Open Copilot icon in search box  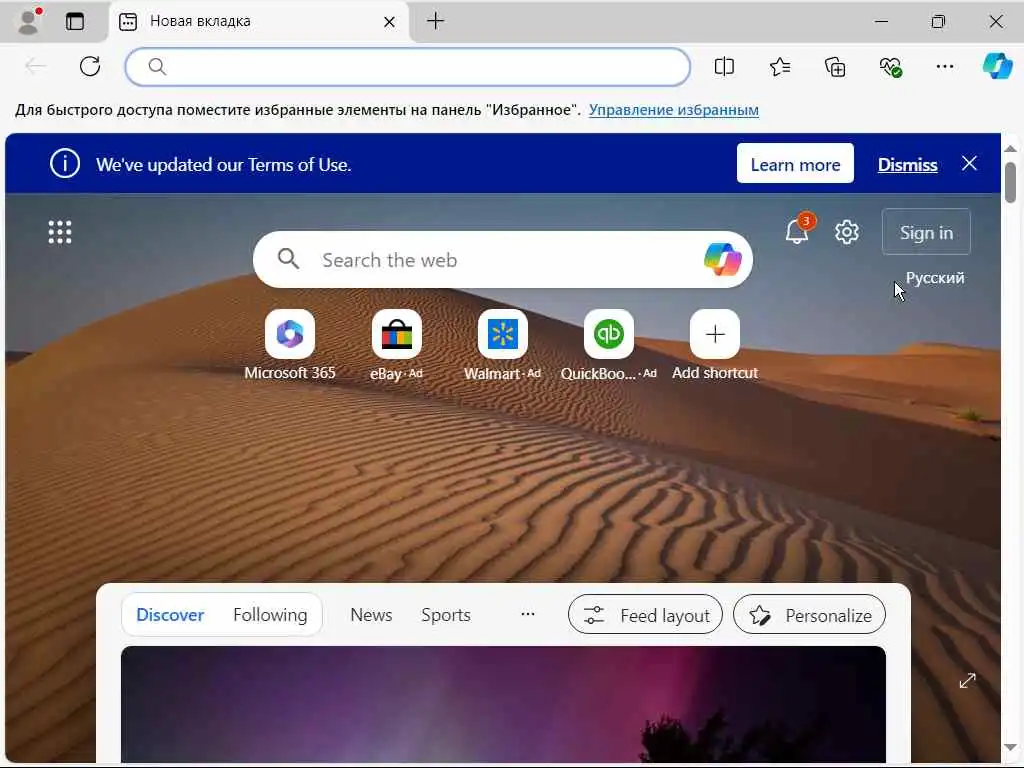[x=722, y=259]
